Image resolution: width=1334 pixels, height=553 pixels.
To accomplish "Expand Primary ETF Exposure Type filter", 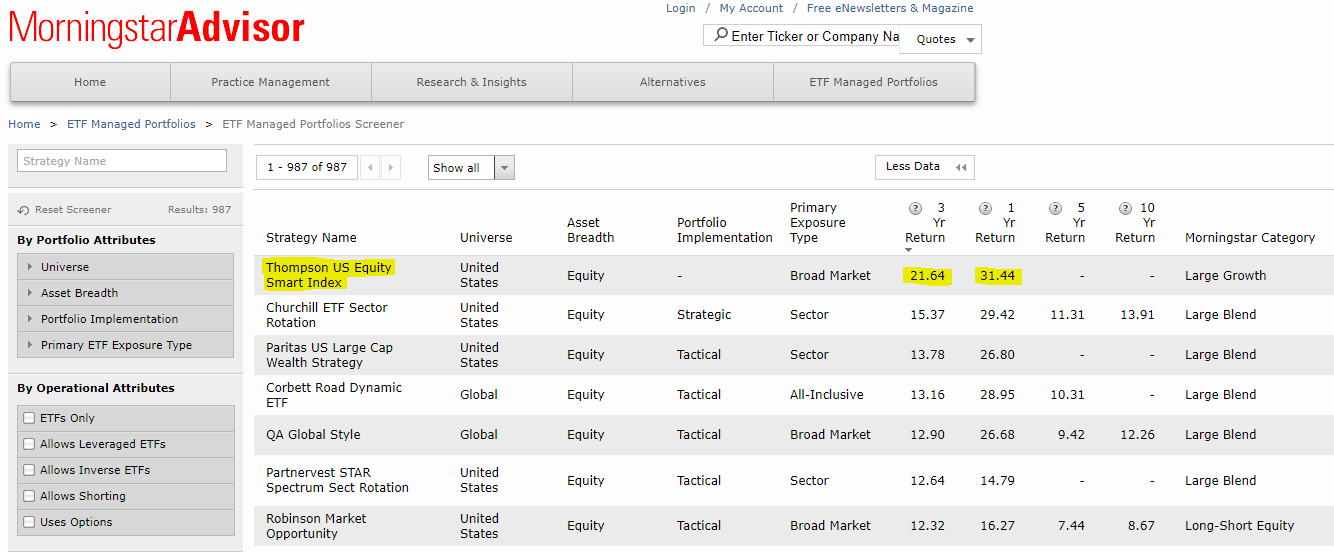I will 125,345.
